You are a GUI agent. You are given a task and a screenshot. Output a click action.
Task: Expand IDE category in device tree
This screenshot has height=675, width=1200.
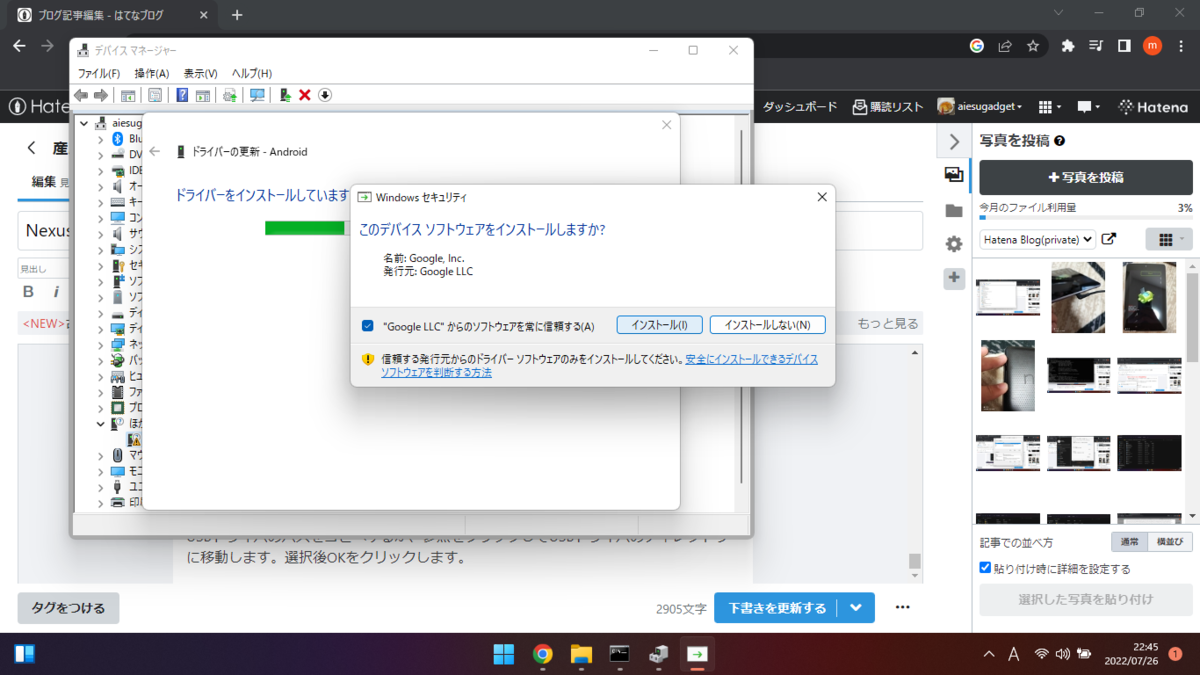click(x=100, y=171)
